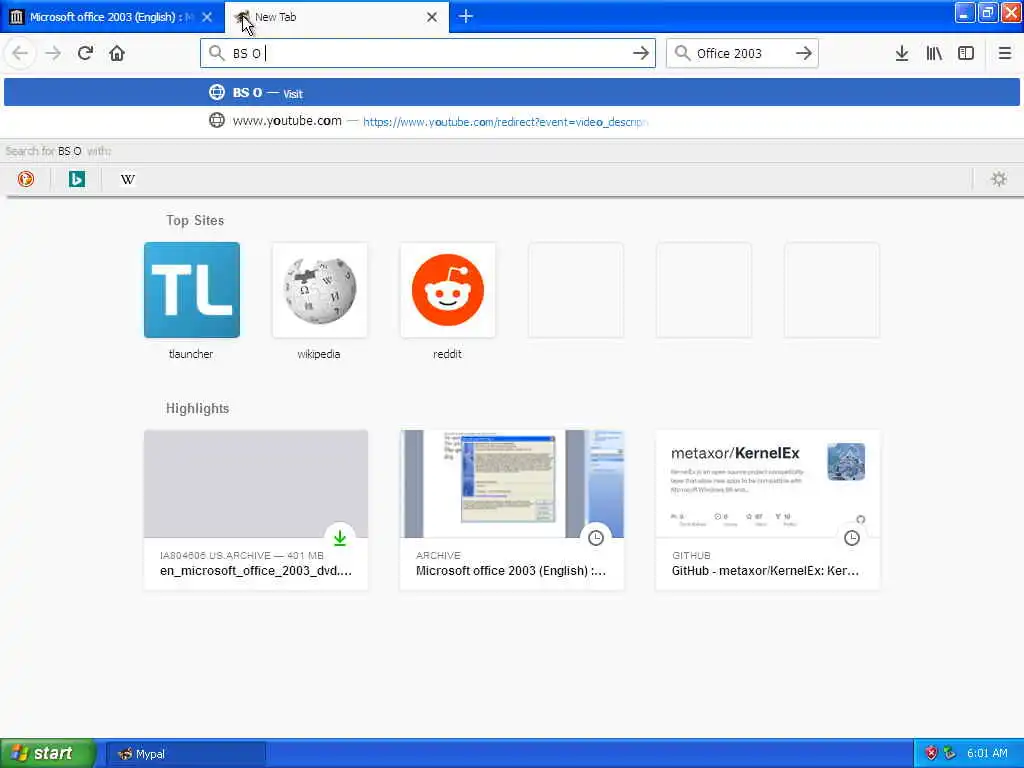Click the magnifier icon in Office 2003 search box

682,53
